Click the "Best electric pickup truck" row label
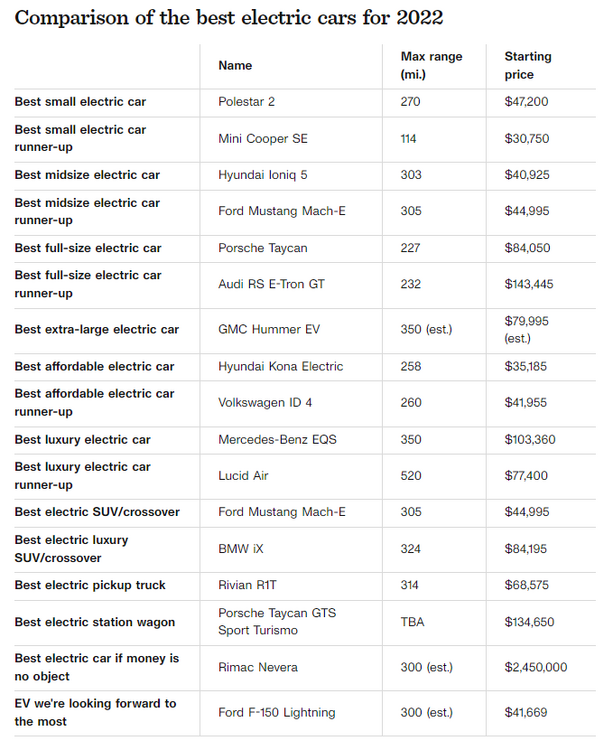The width and height of the screenshot is (613, 750). tap(90, 585)
